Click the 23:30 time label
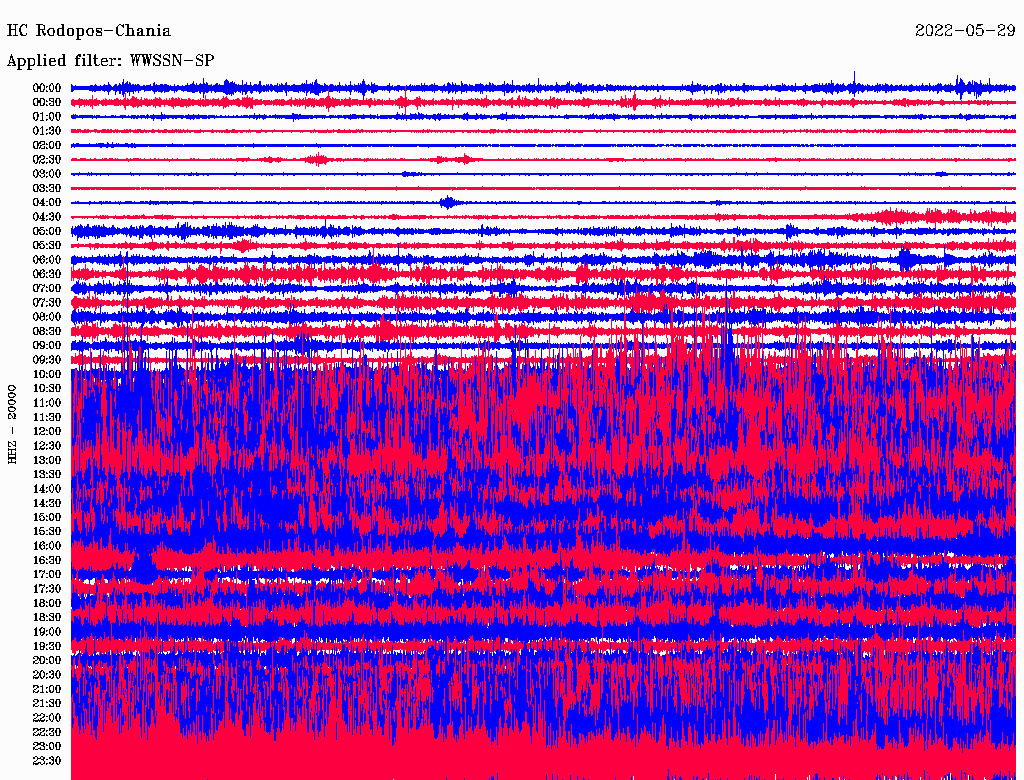Viewport: 1024px width, 780px height. 47,760
